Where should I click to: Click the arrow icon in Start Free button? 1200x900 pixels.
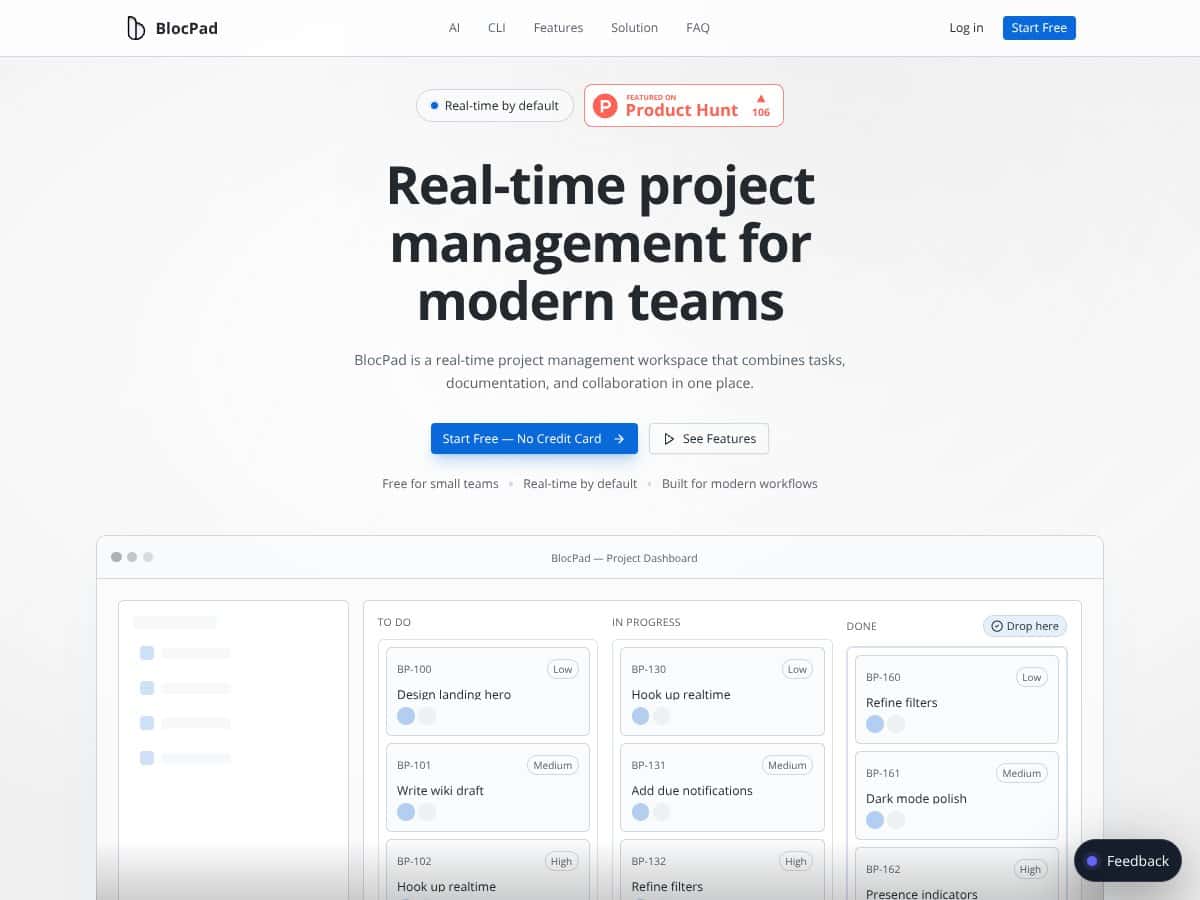click(619, 439)
